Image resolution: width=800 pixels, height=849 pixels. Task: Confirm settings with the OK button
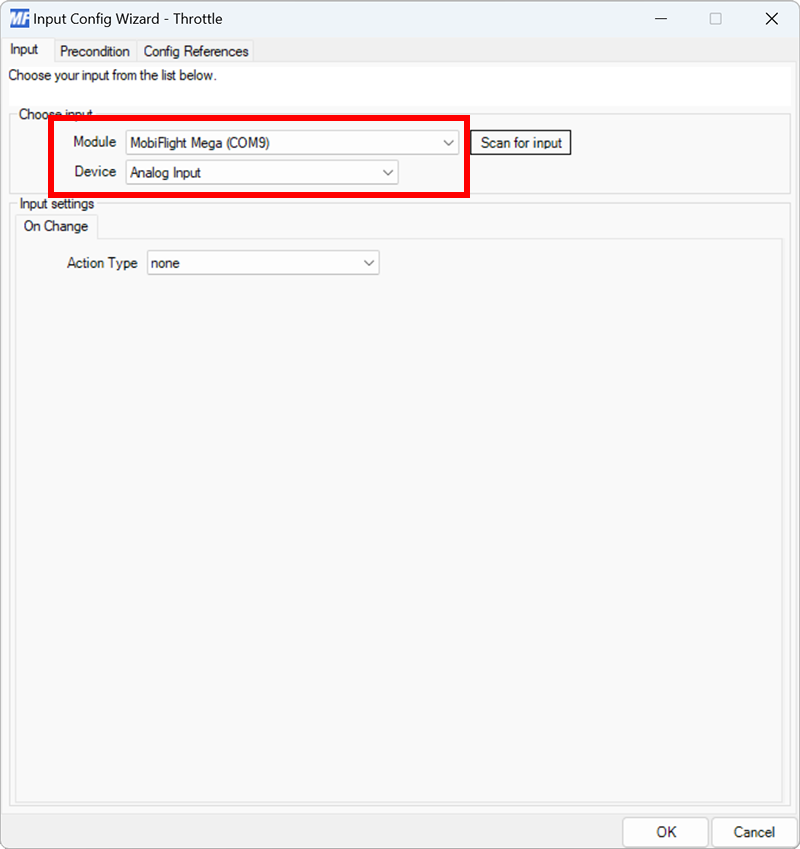665,831
